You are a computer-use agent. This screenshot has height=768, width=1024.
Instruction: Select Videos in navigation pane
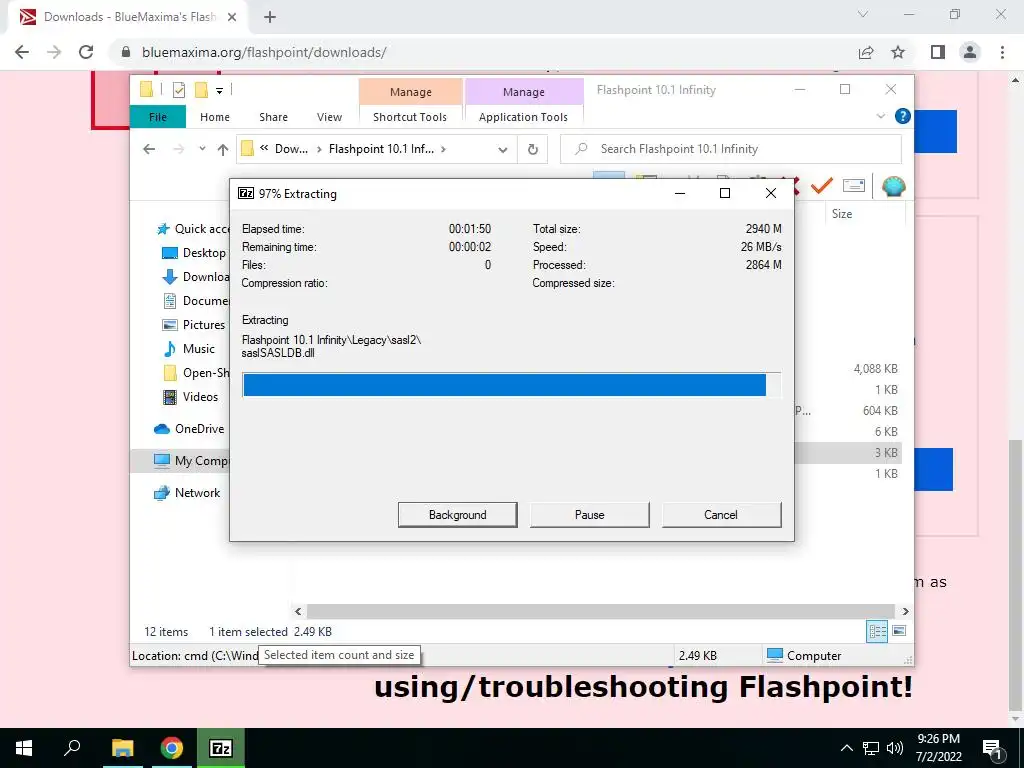pos(191,396)
